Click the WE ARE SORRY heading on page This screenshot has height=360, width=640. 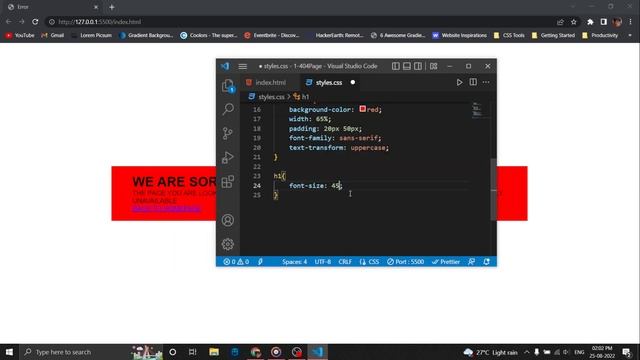(x=174, y=182)
